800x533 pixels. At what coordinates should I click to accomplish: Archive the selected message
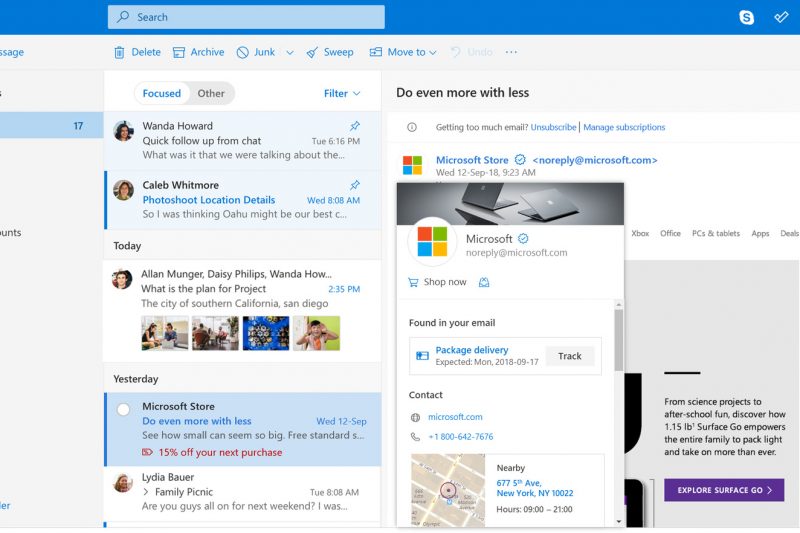(x=198, y=52)
